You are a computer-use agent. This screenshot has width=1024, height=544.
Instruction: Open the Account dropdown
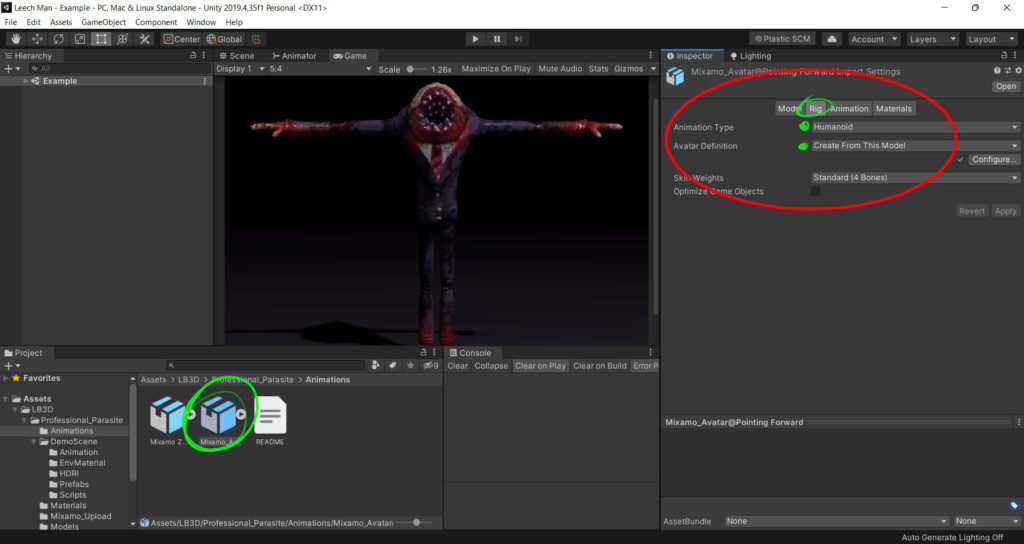point(874,39)
